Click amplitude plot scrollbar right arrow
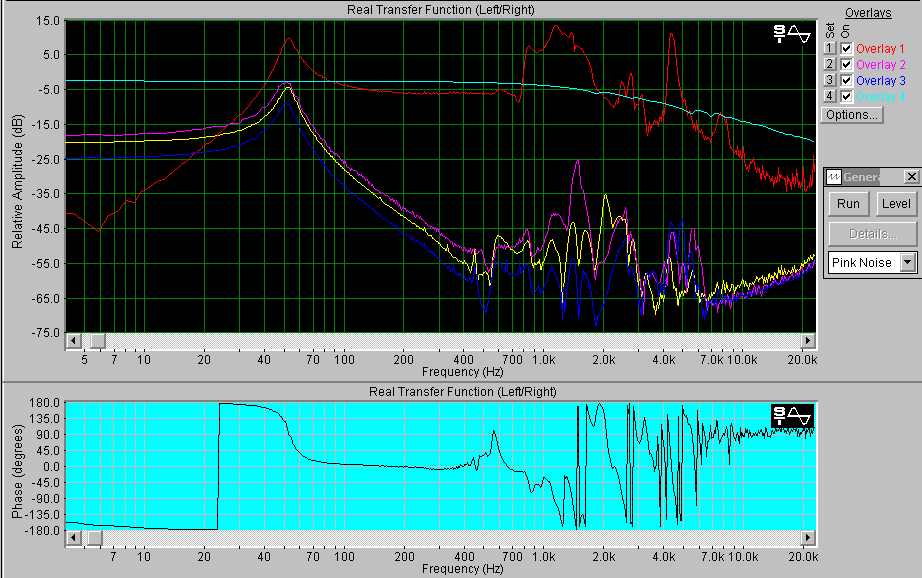Image resolution: width=922 pixels, height=578 pixels. coord(808,340)
